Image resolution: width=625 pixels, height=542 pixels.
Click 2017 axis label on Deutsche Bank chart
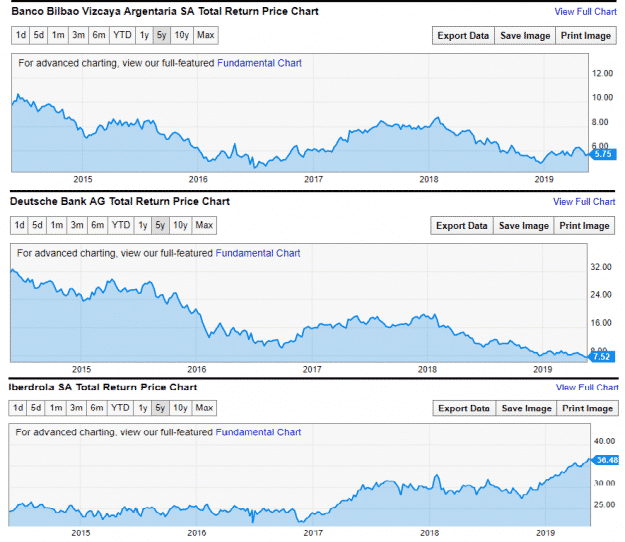(312, 369)
